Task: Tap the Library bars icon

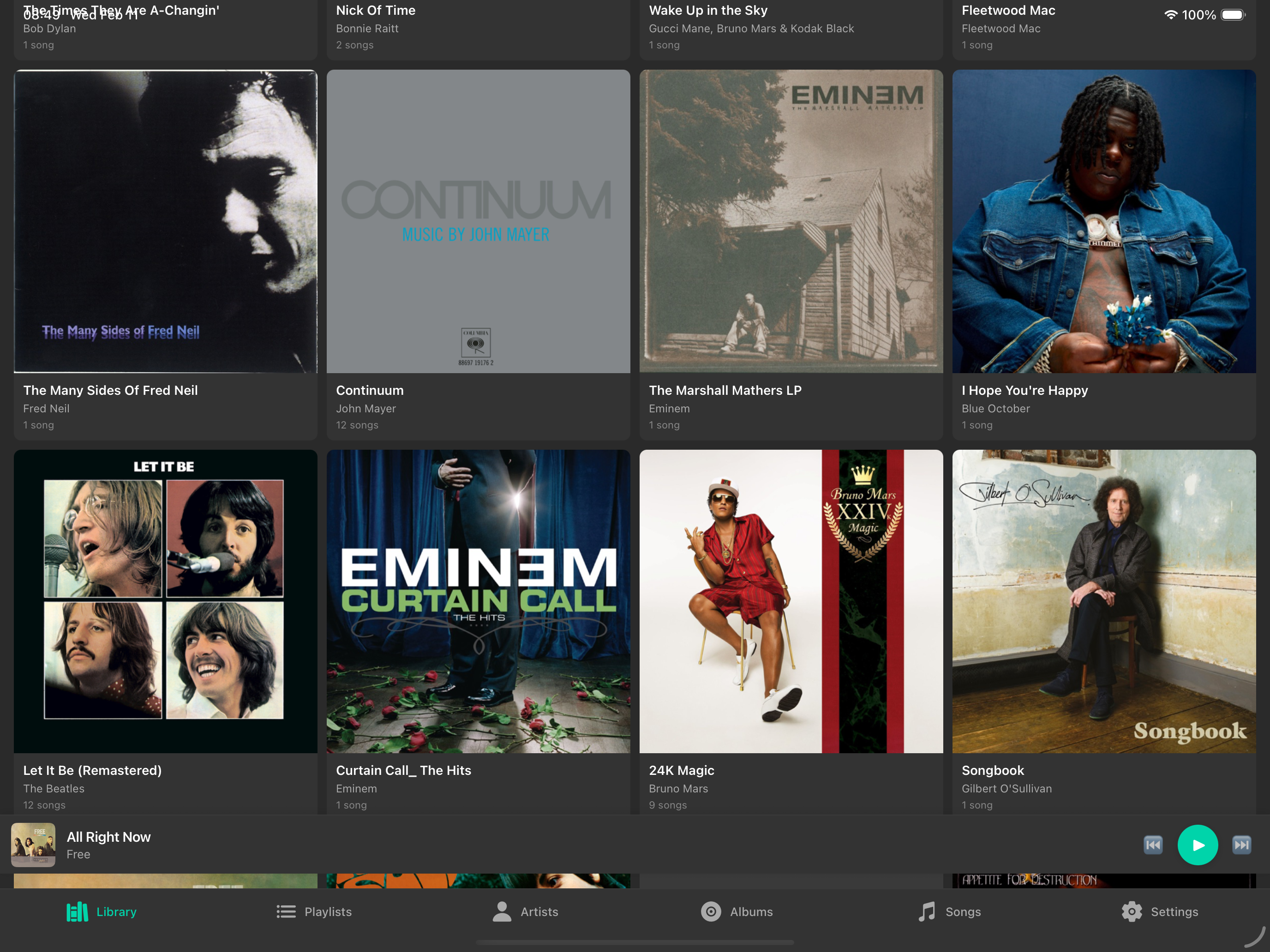Action: pos(77,912)
